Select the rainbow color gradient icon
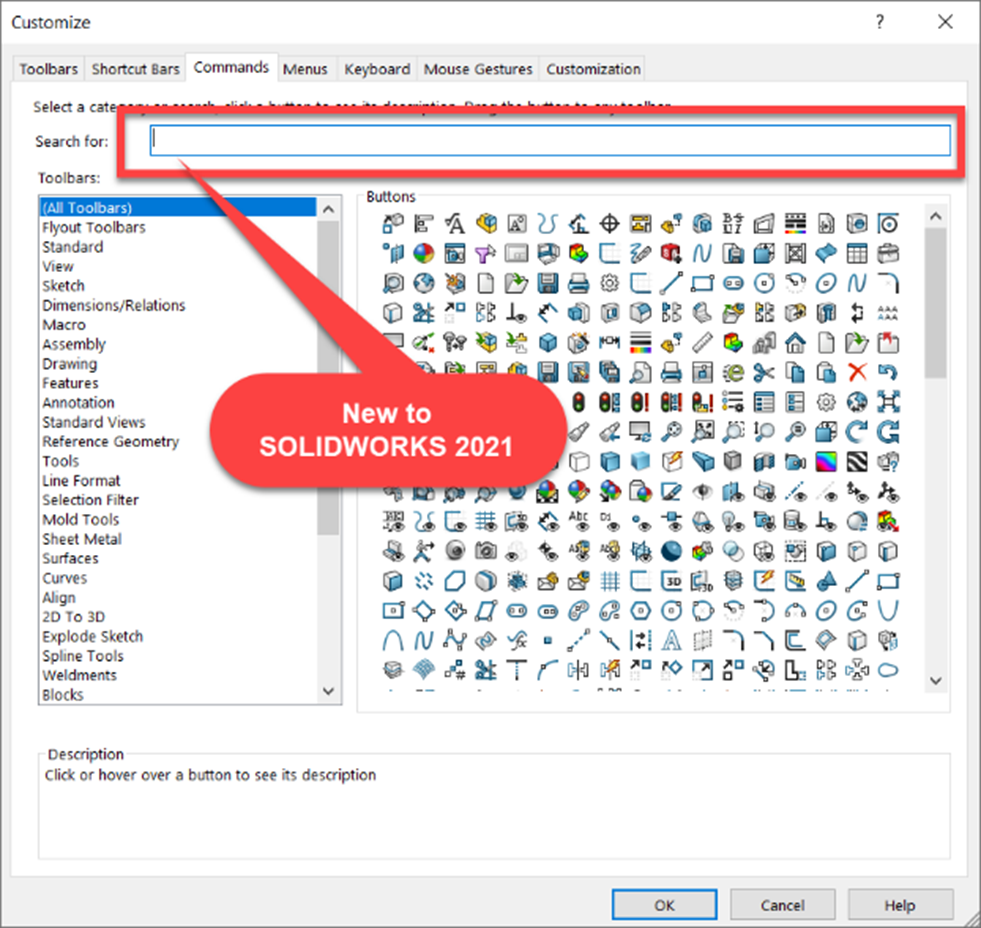 [x=826, y=462]
